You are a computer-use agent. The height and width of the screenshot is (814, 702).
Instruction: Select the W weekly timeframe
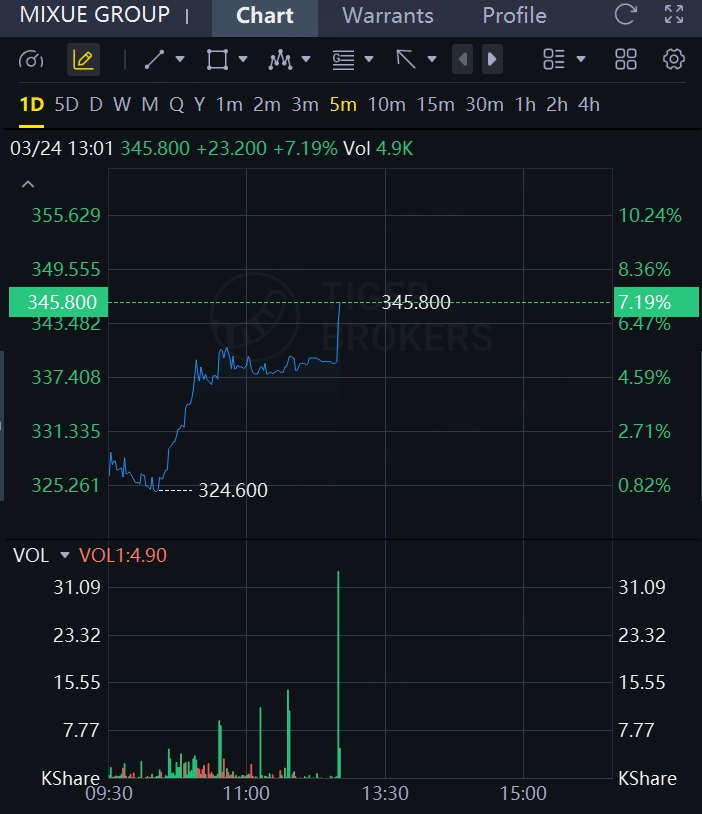click(122, 105)
